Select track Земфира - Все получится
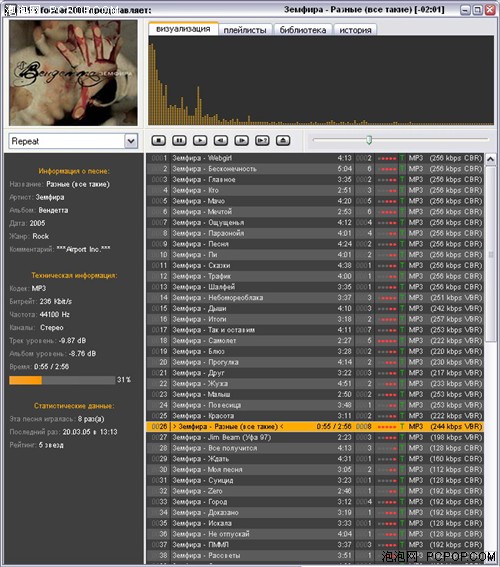Screen dimensions: 500x567 pos(315,448)
